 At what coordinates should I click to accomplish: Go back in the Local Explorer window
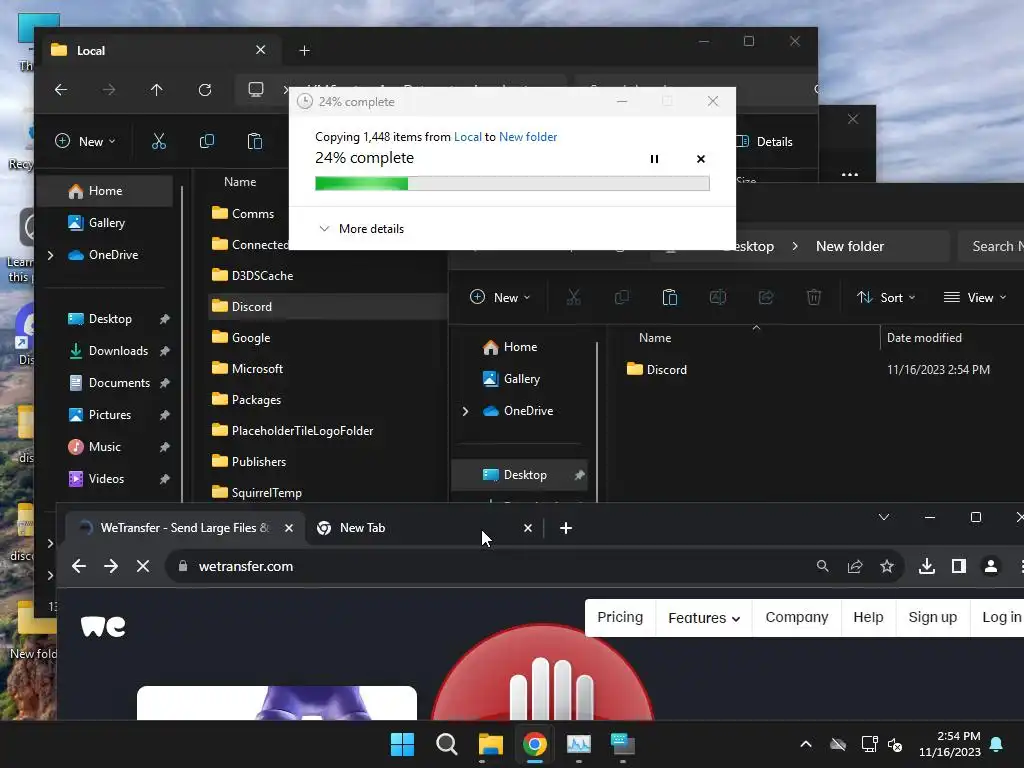tap(61, 89)
